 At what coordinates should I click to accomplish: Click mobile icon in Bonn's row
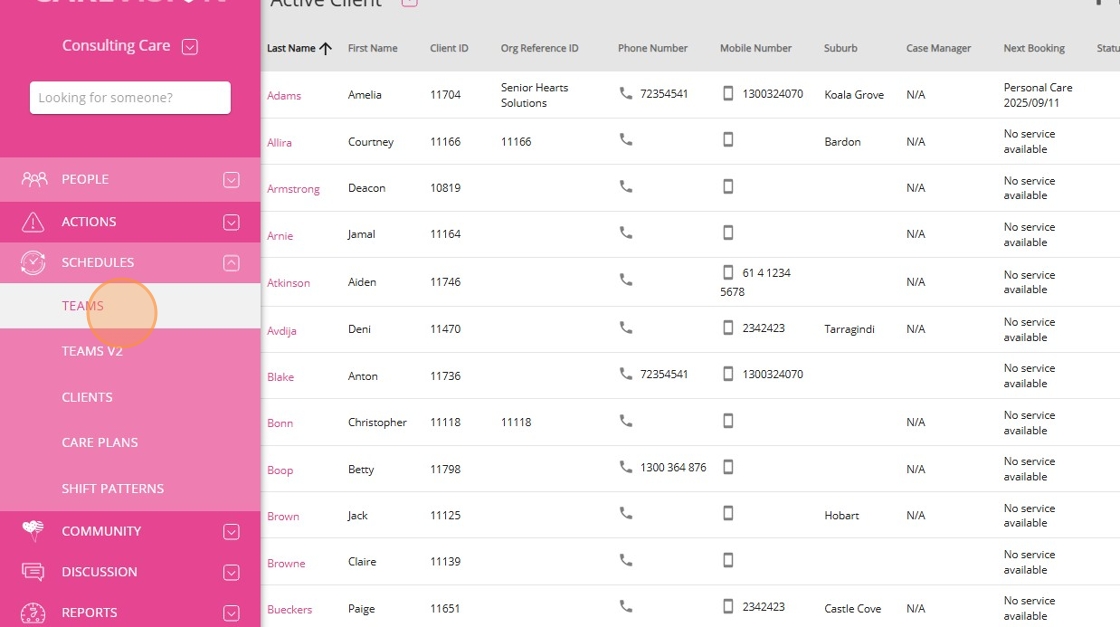pos(728,421)
